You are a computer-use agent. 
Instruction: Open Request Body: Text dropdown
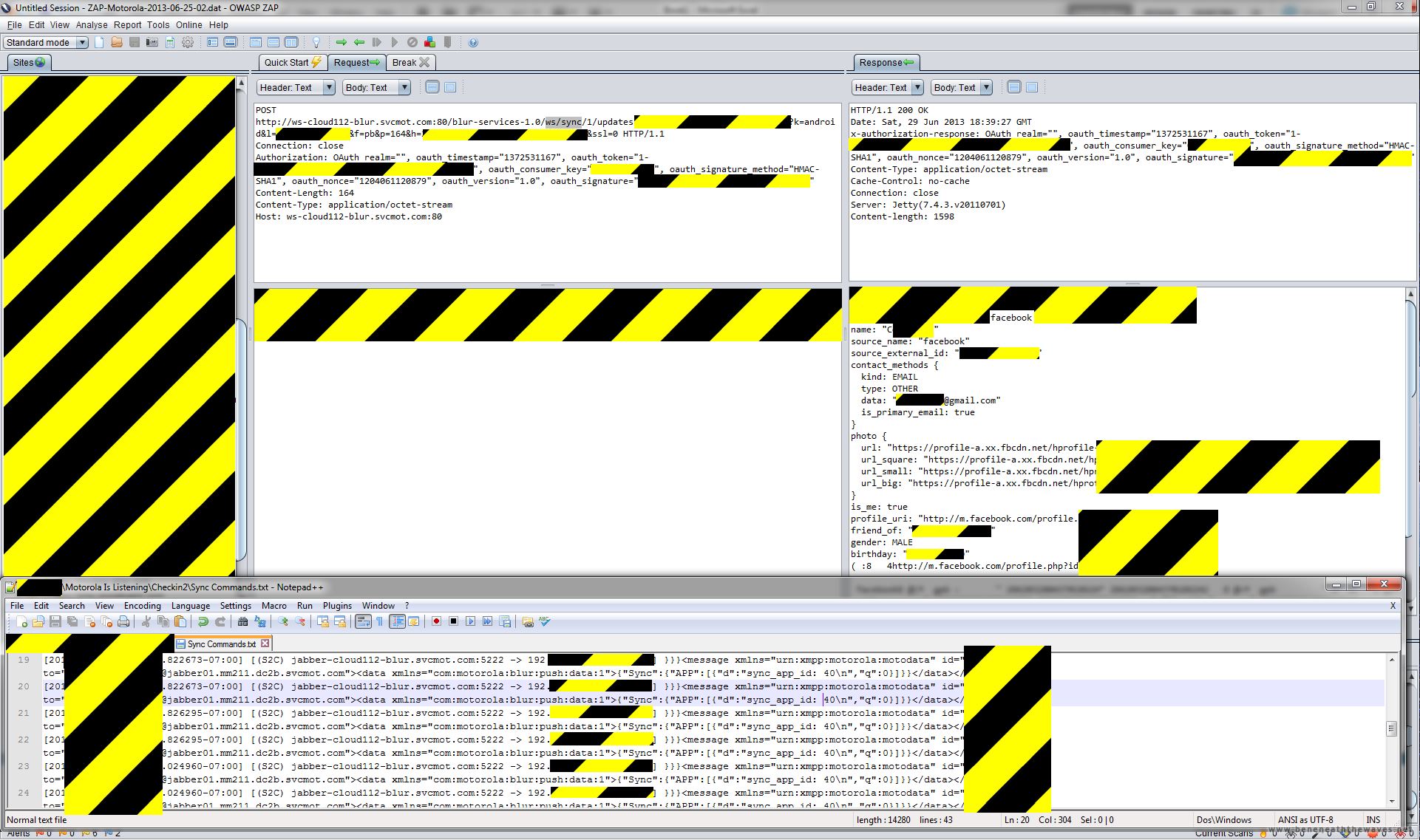click(x=376, y=87)
